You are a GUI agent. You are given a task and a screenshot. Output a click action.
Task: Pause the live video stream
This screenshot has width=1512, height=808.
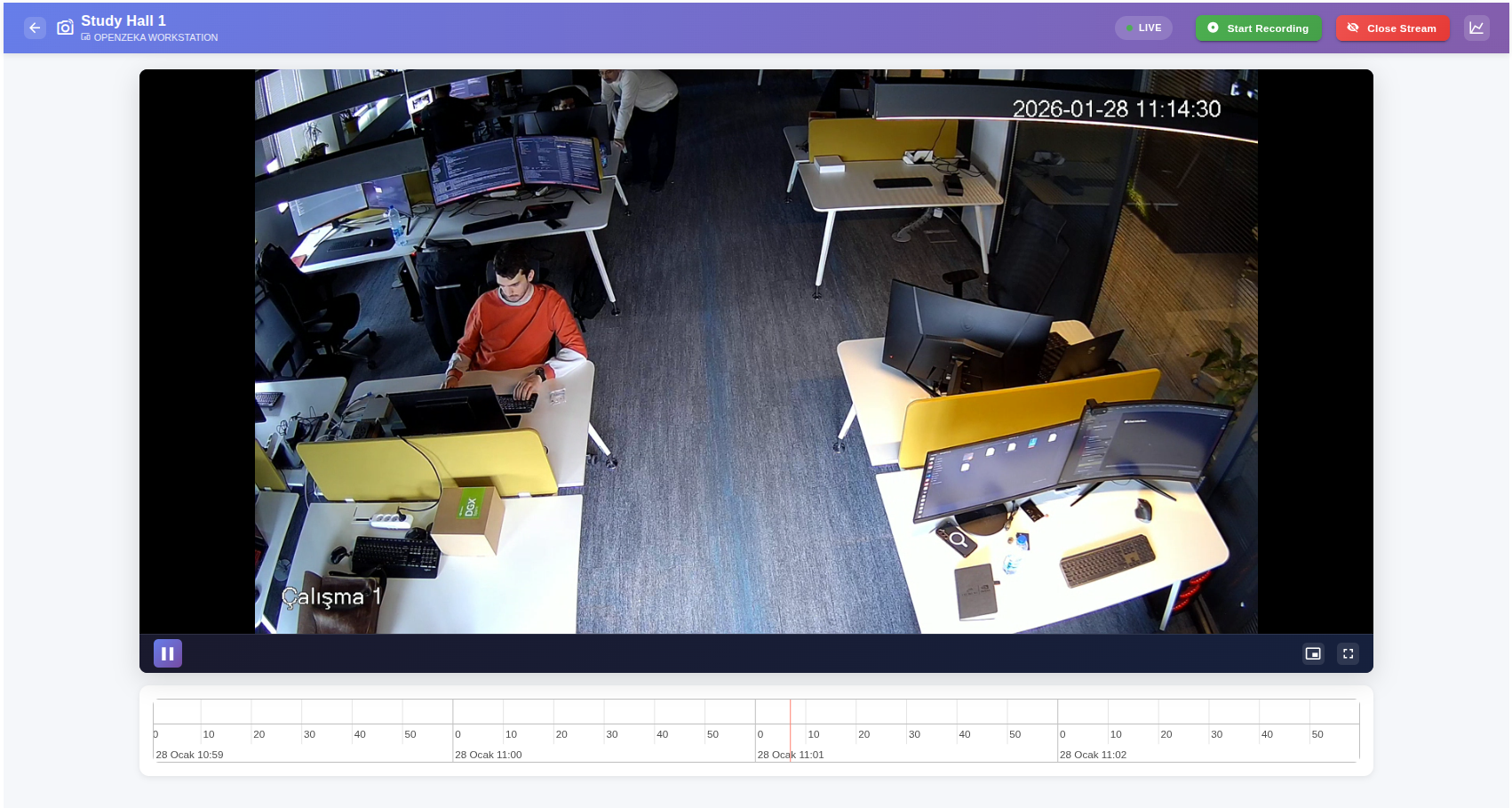167,653
